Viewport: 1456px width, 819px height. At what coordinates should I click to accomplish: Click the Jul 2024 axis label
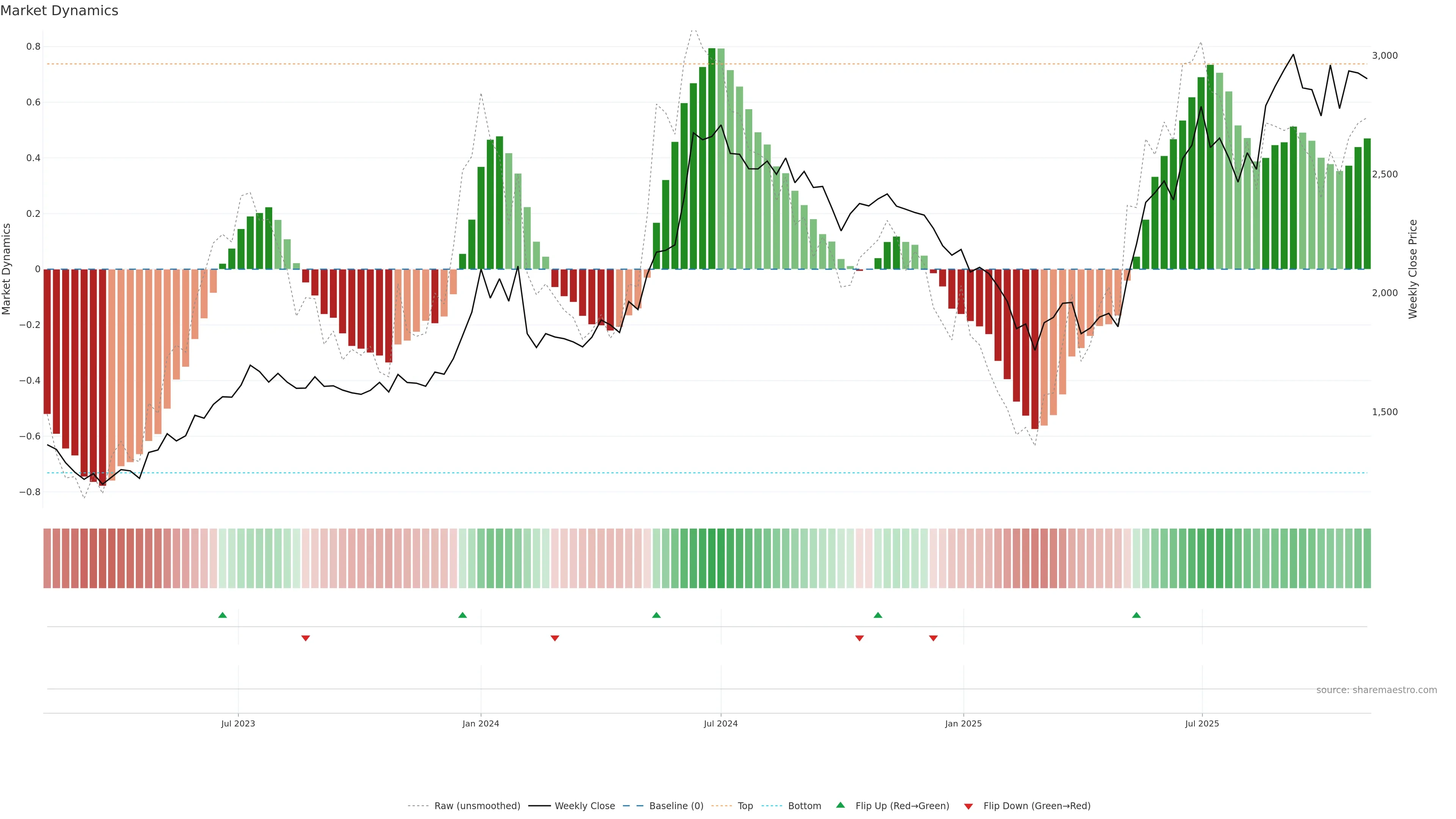click(x=720, y=724)
